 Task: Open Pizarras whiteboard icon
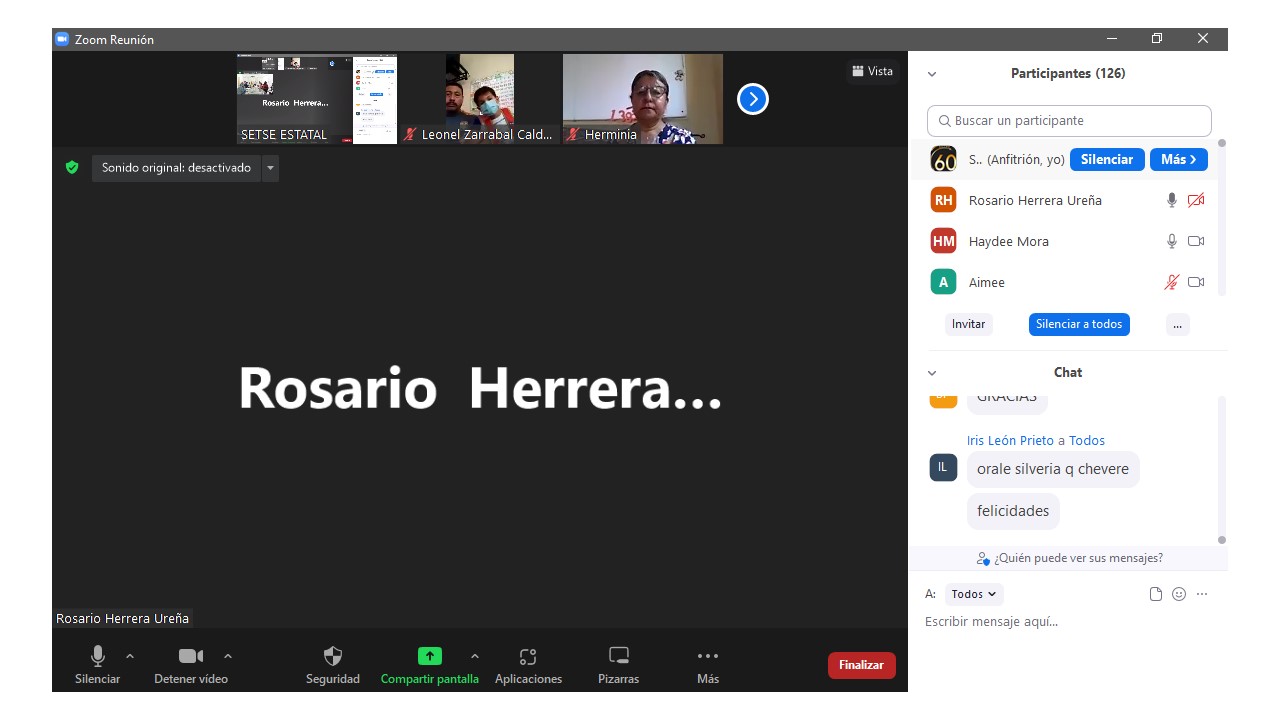(619, 657)
